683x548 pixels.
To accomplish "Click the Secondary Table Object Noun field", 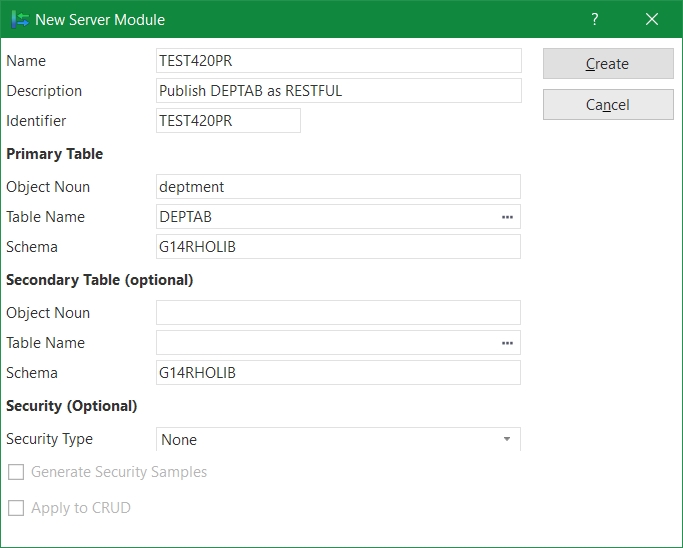I will coord(338,313).
